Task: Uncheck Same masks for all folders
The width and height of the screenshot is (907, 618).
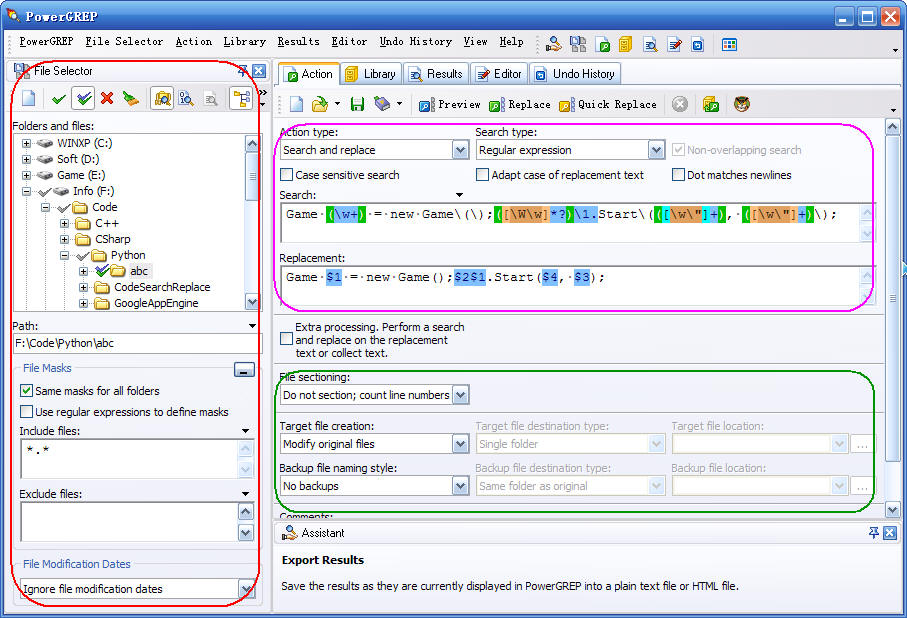Action: (x=26, y=391)
